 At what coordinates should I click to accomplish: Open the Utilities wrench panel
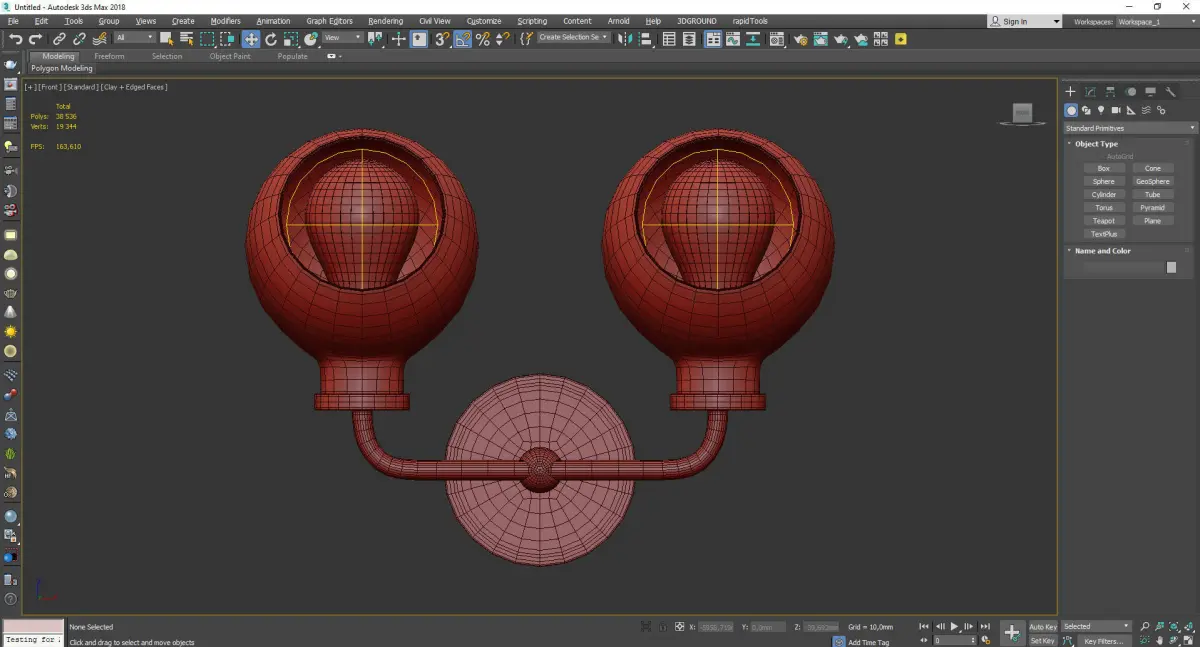pos(1170,92)
